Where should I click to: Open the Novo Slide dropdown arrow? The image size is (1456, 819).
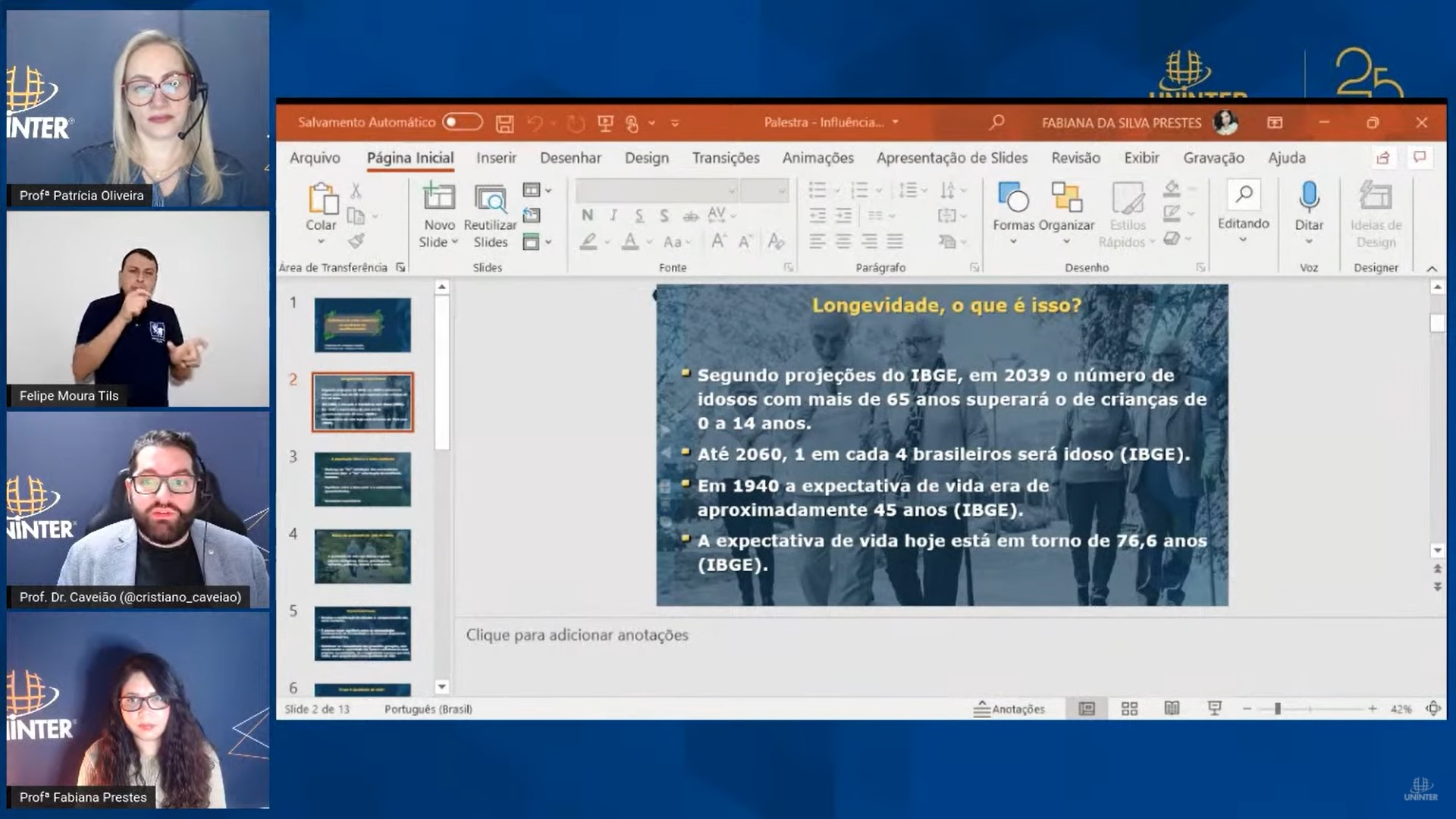[x=454, y=242]
